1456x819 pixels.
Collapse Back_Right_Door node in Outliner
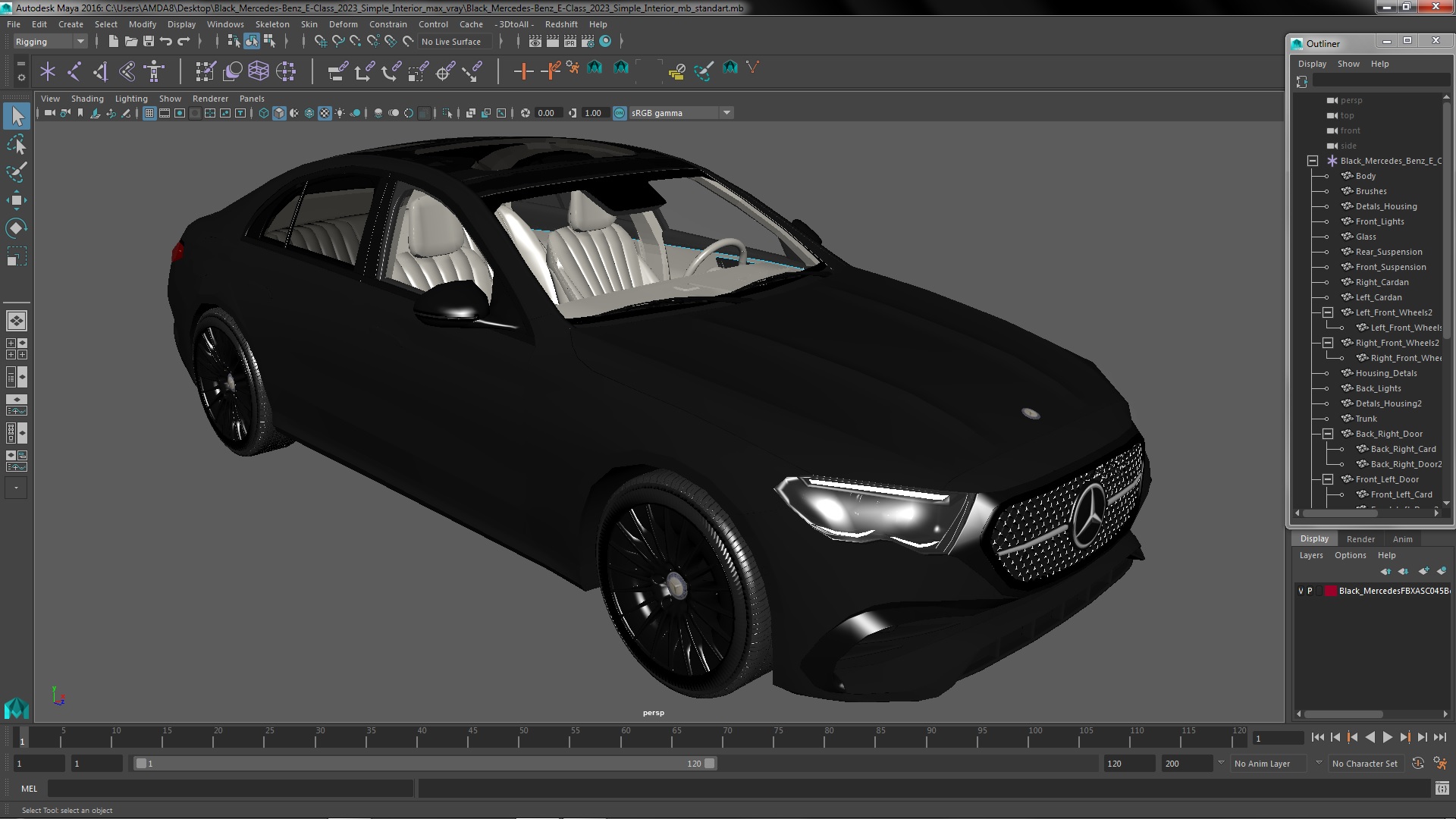[1328, 434]
